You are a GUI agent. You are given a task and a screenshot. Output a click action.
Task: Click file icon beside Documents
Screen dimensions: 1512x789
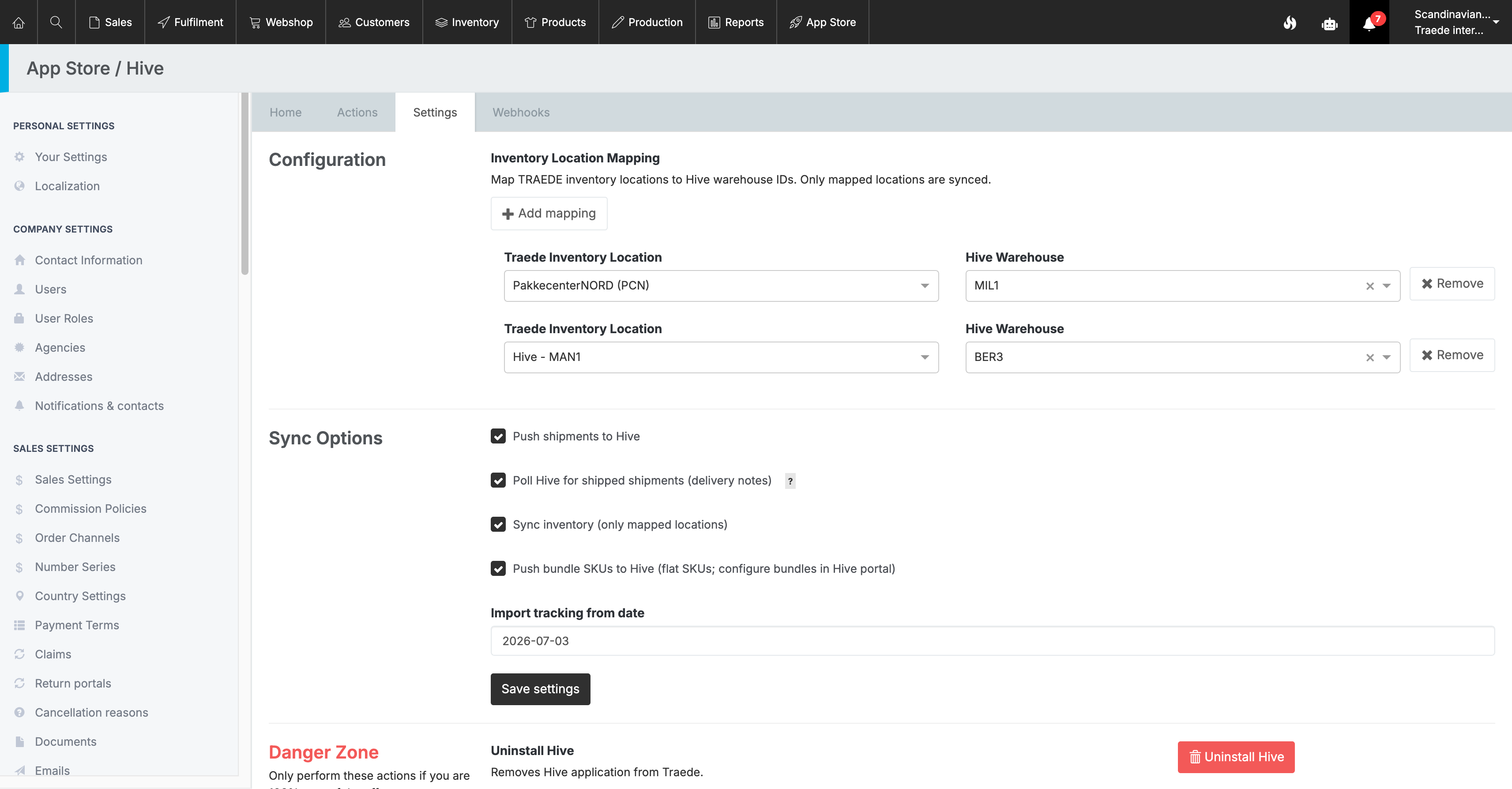[x=19, y=741]
